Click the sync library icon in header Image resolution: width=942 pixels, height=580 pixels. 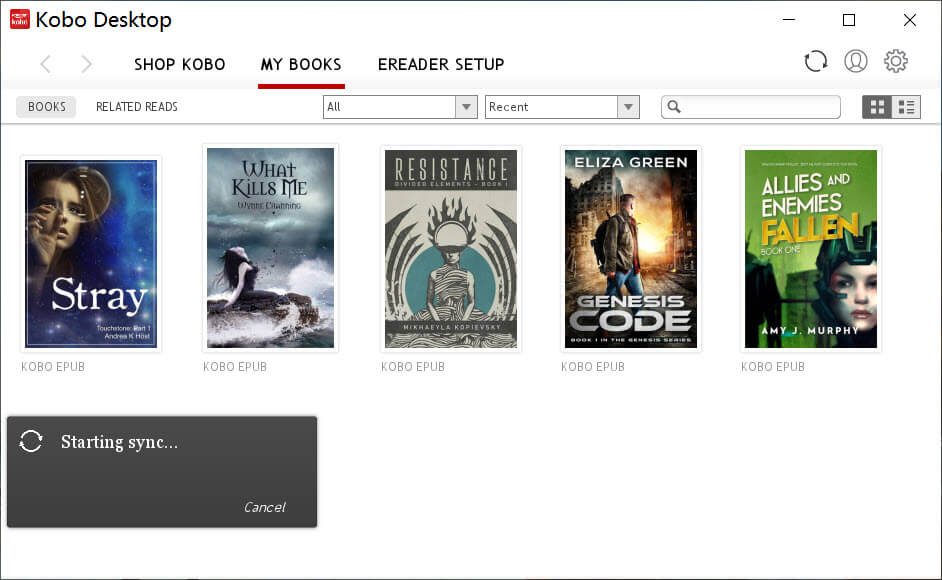tap(816, 62)
